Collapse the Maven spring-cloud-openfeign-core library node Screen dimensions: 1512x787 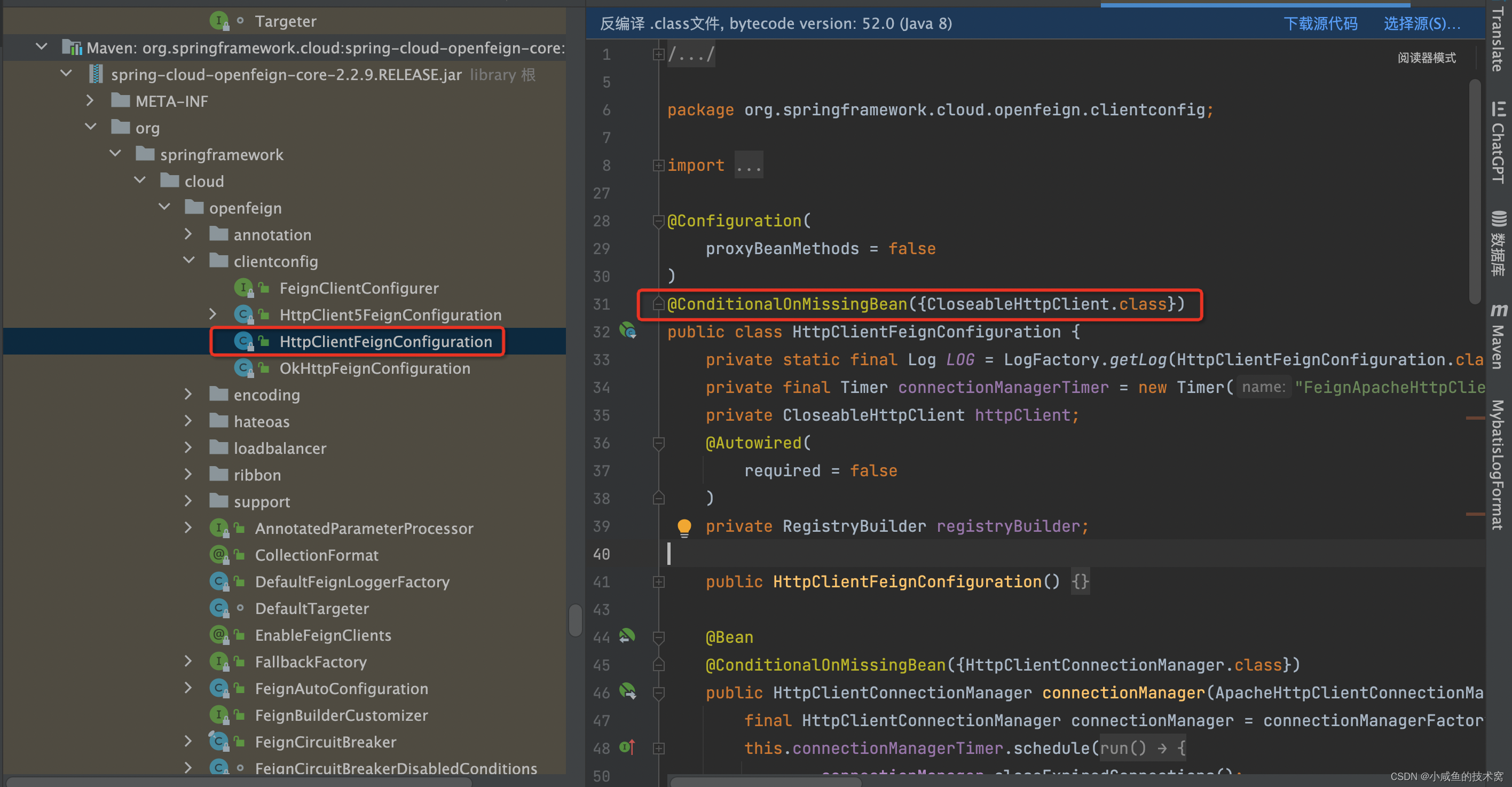tap(41, 47)
